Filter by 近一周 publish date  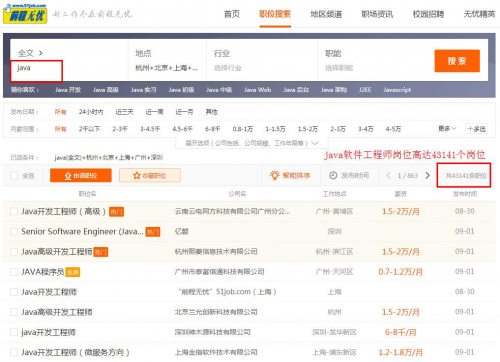coord(154,112)
